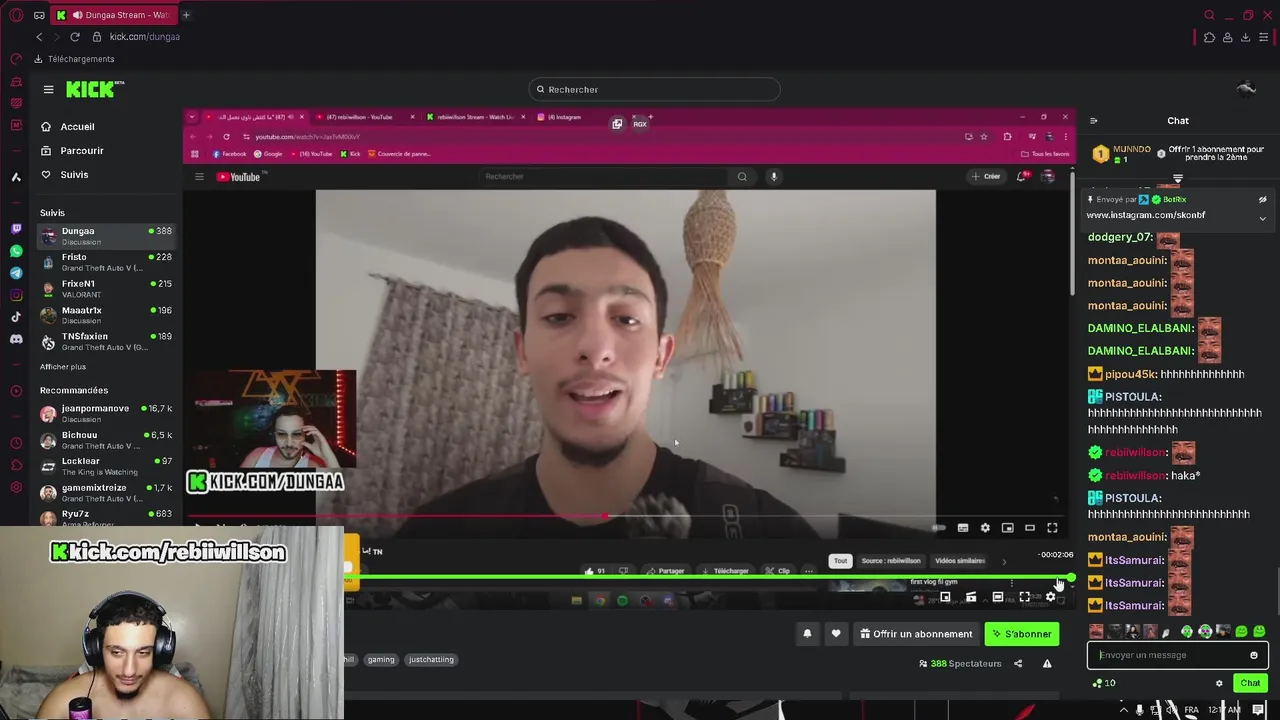Image resolution: width=1280 pixels, height=720 pixels.
Task: Click the S'abonner button
Action: [1021, 633]
